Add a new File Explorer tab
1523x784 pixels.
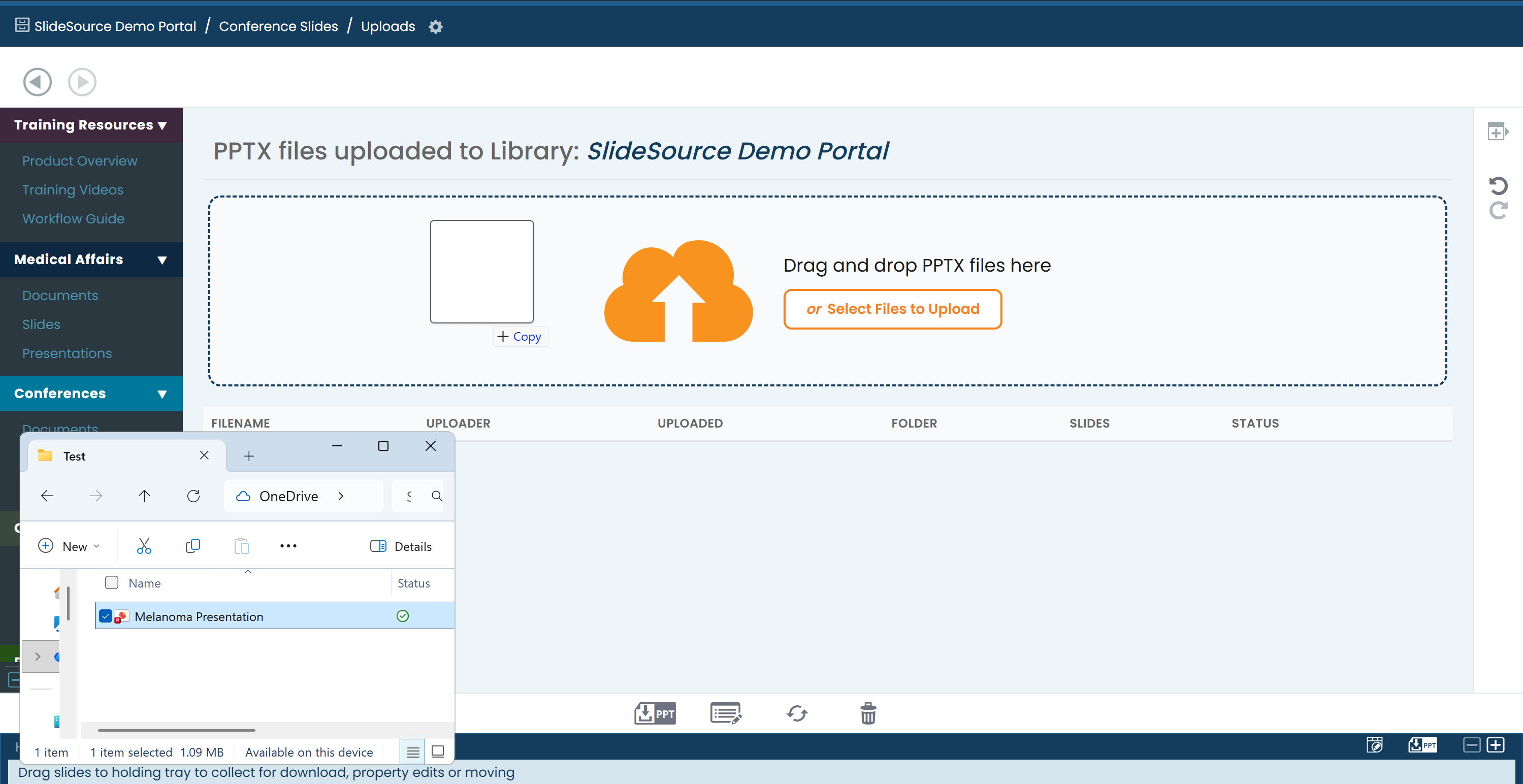click(249, 456)
